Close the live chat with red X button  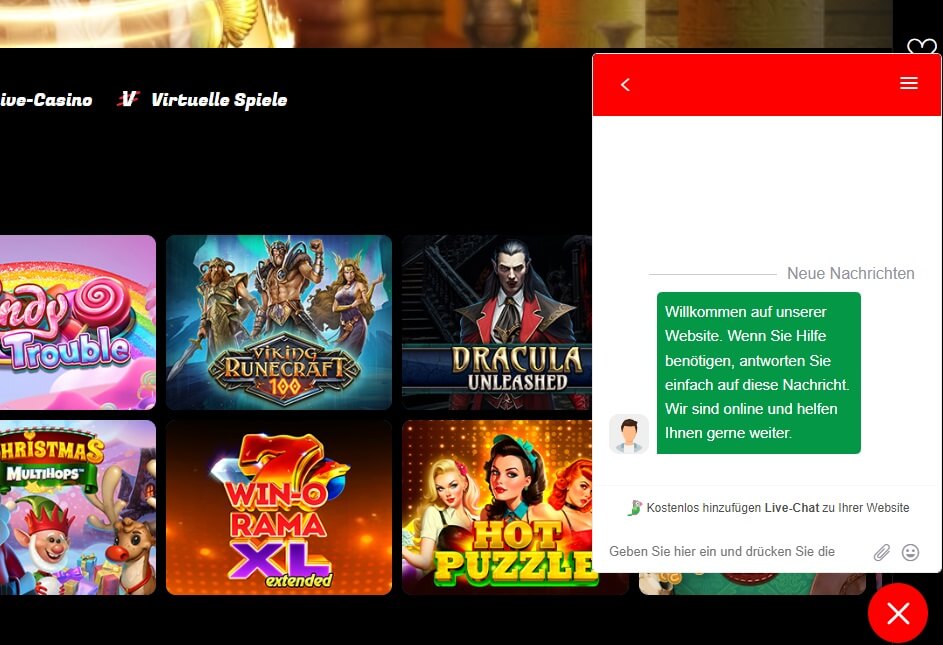point(898,614)
